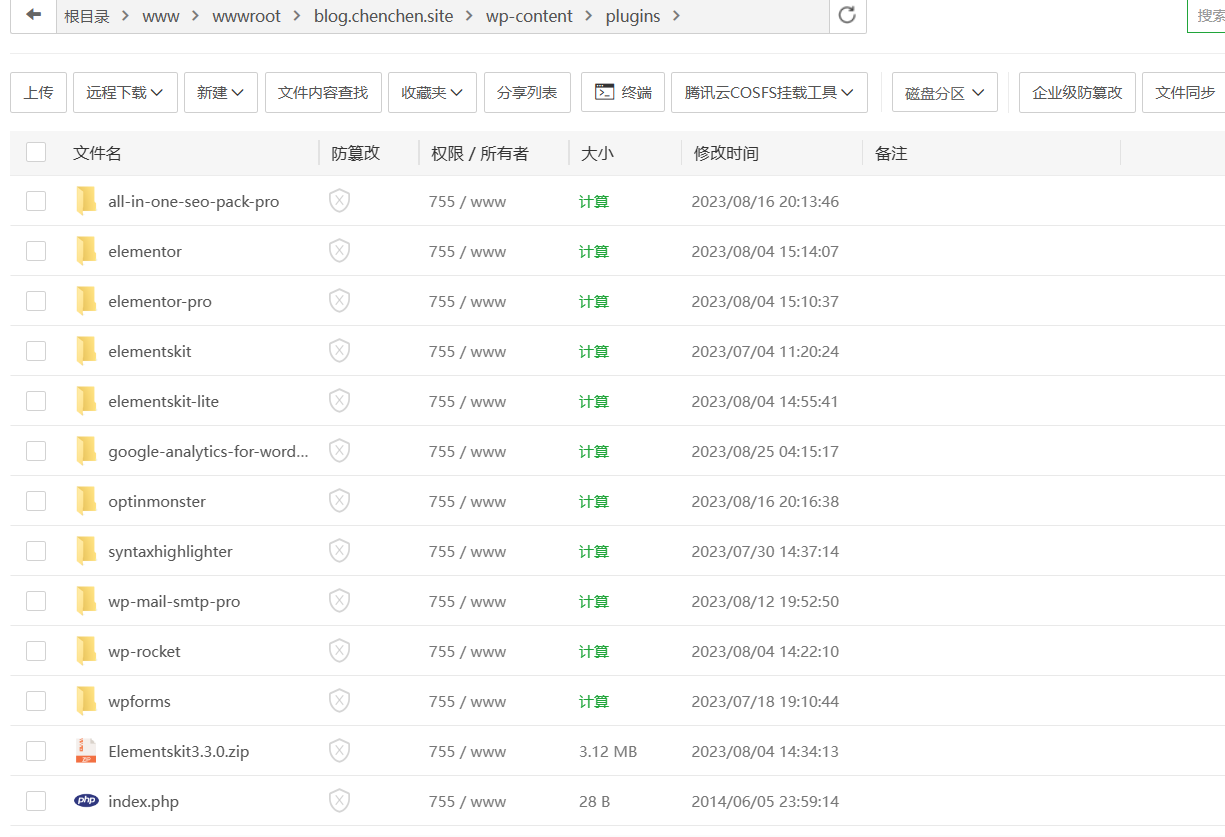This screenshot has width=1225, height=837.
Task: Open the 新建 dropdown menu
Action: pyautogui.click(x=220, y=92)
